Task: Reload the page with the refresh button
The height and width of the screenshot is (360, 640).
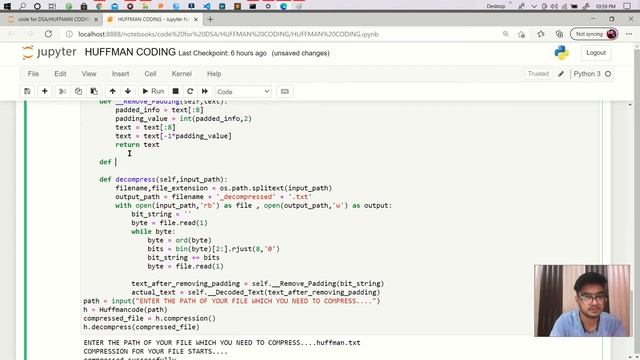Action: pyautogui.click(x=48, y=34)
